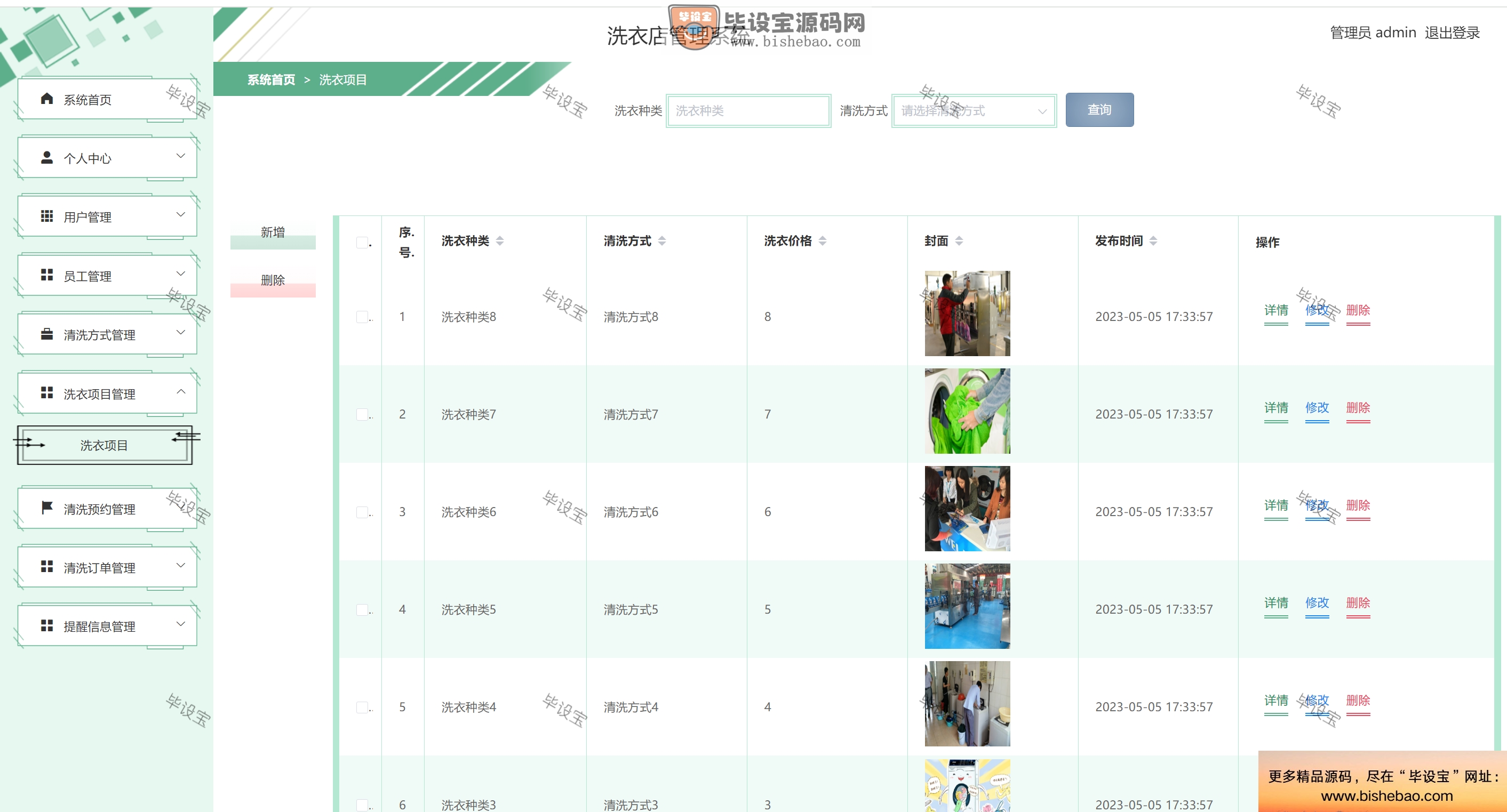Sort table by 洗衣价格 column arrows

(823, 241)
